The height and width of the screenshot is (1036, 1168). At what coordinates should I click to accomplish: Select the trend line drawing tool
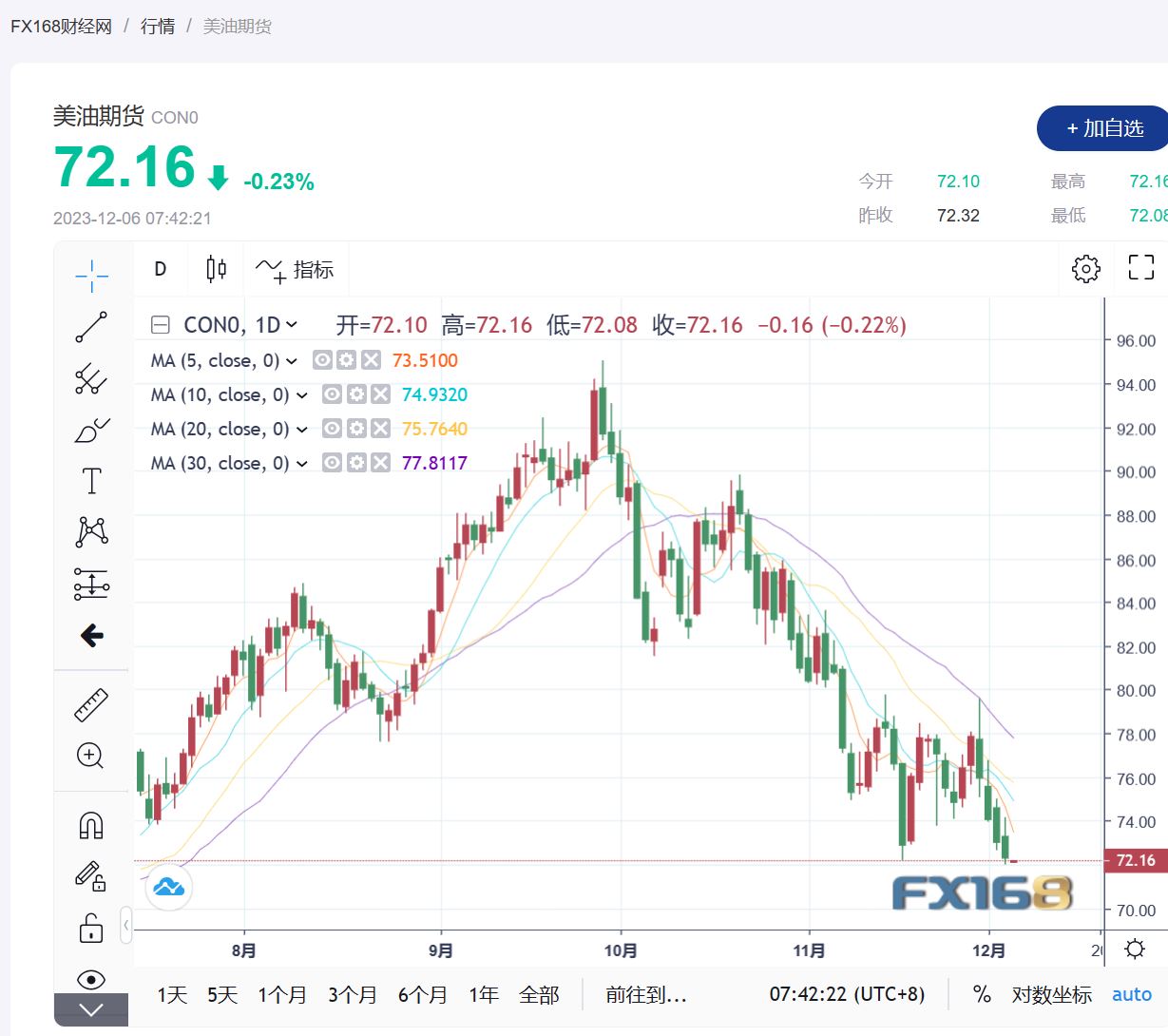point(91,327)
